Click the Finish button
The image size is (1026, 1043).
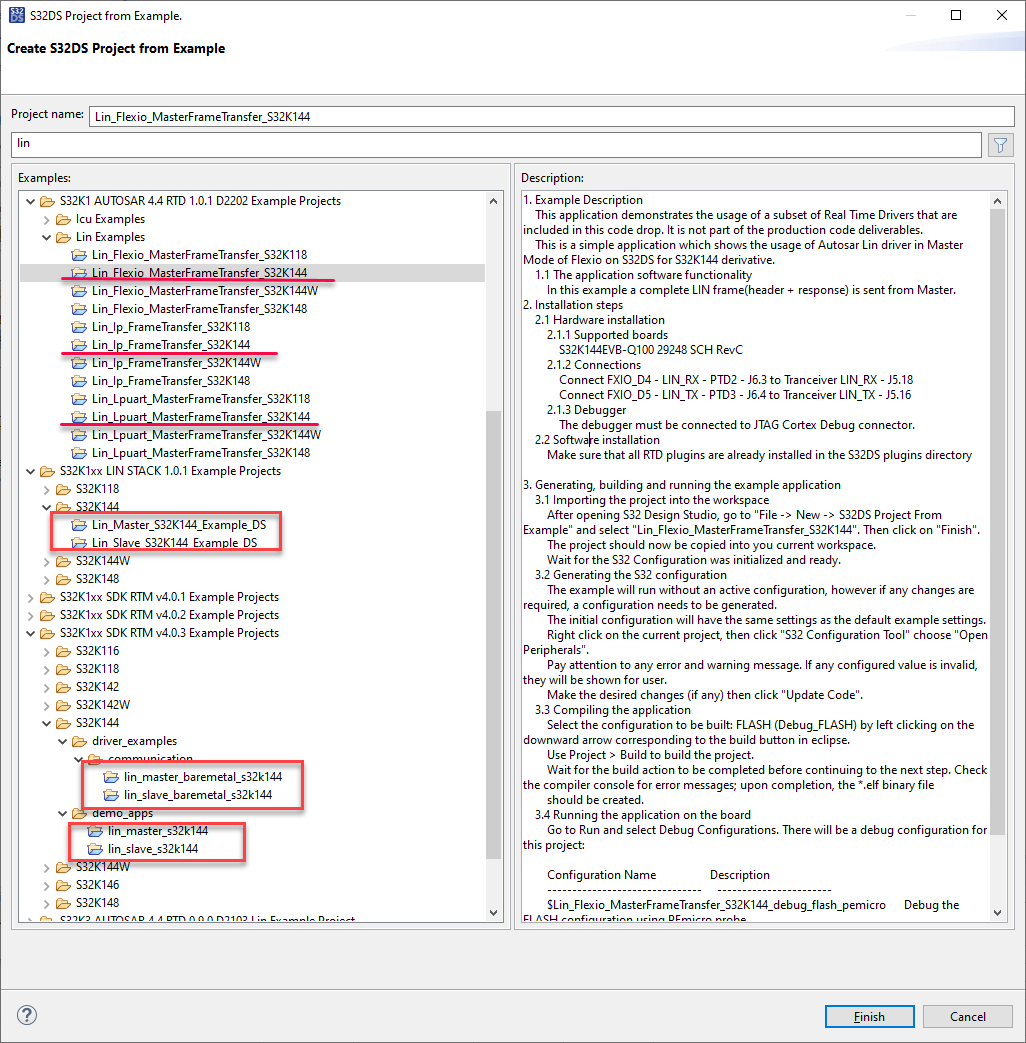pyautogui.click(x=869, y=1016)
